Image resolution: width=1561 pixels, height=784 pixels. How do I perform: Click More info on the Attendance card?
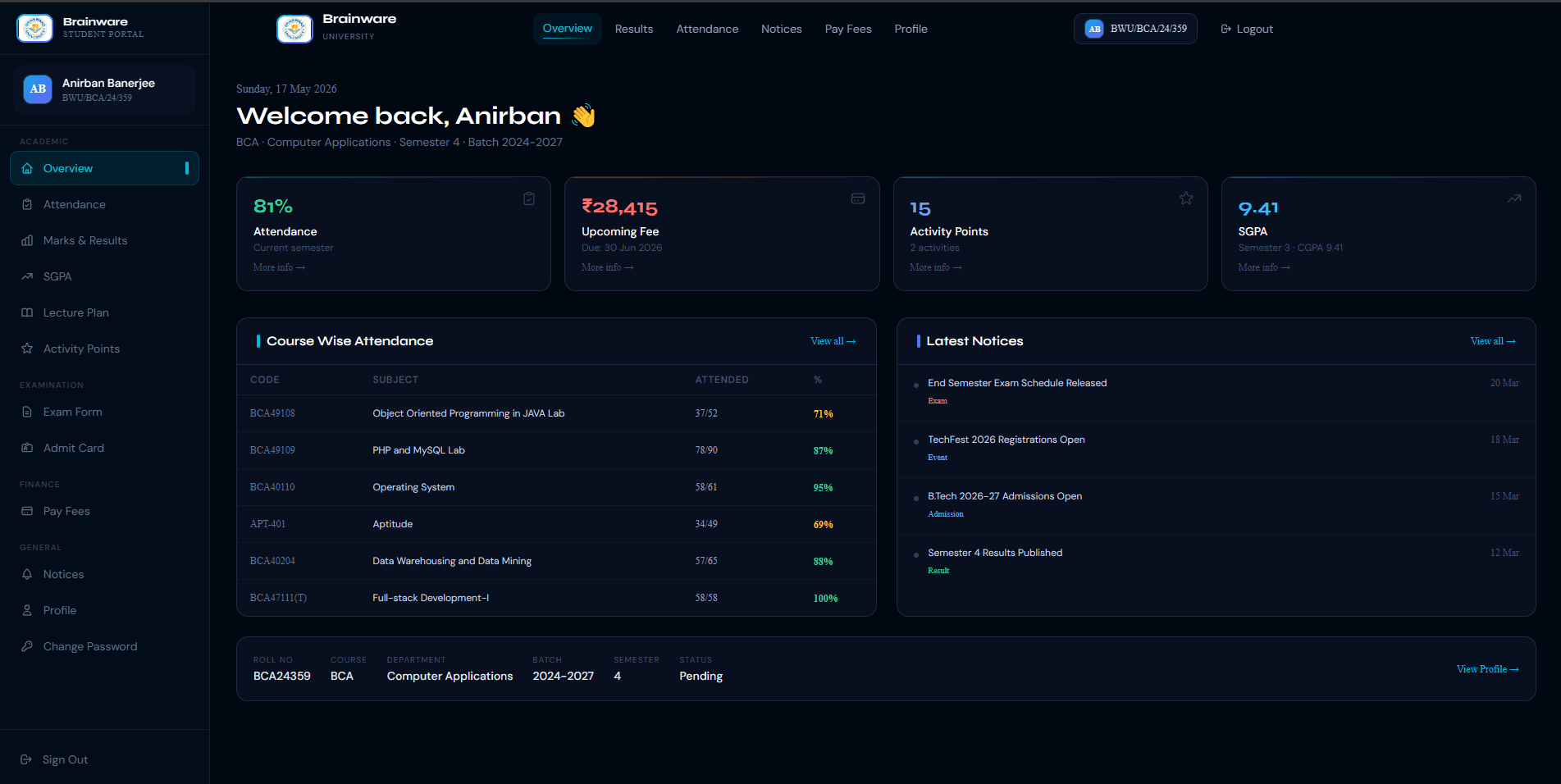pos(279,267)
